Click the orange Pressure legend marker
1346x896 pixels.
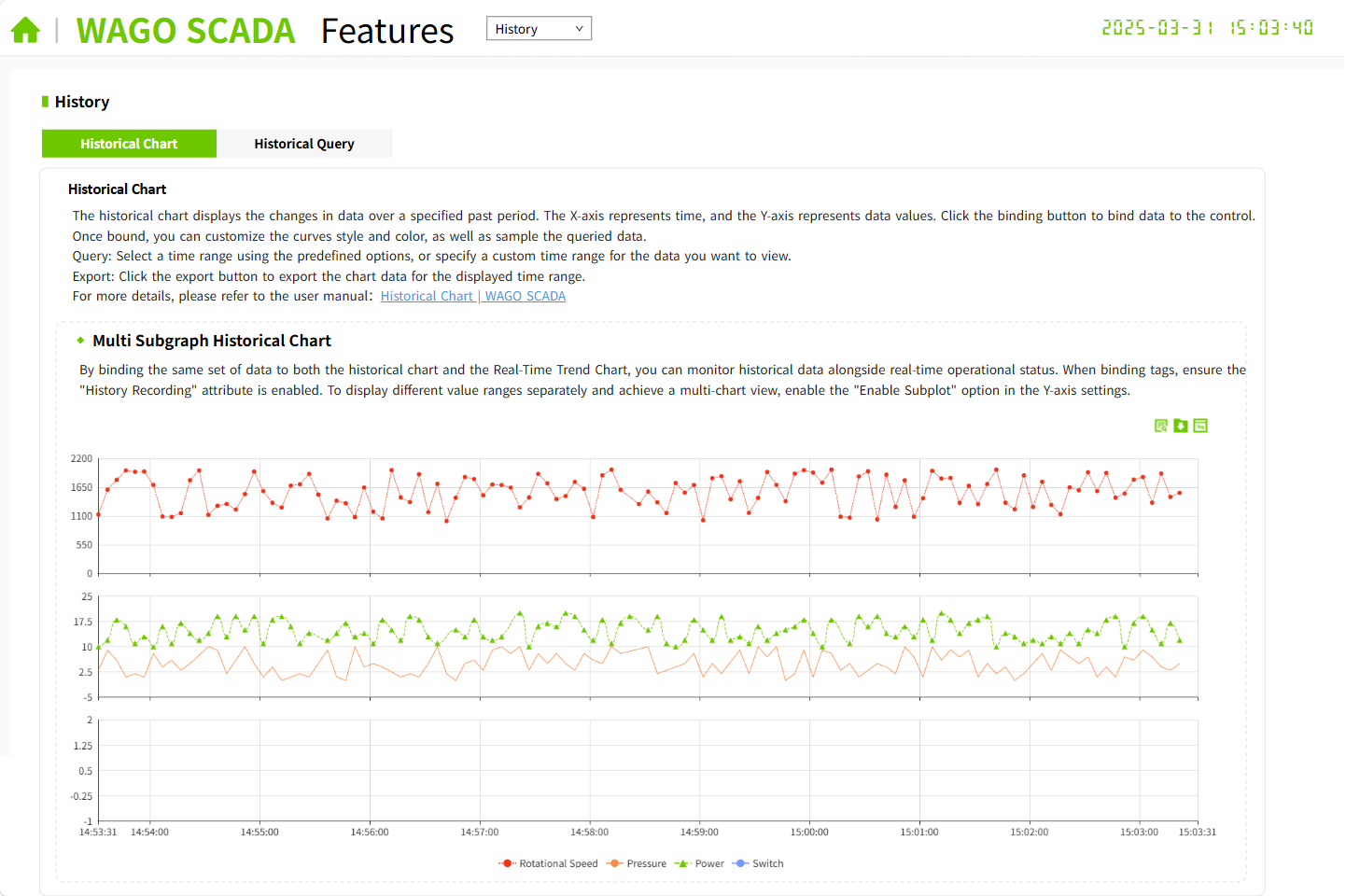pos(614,863)
